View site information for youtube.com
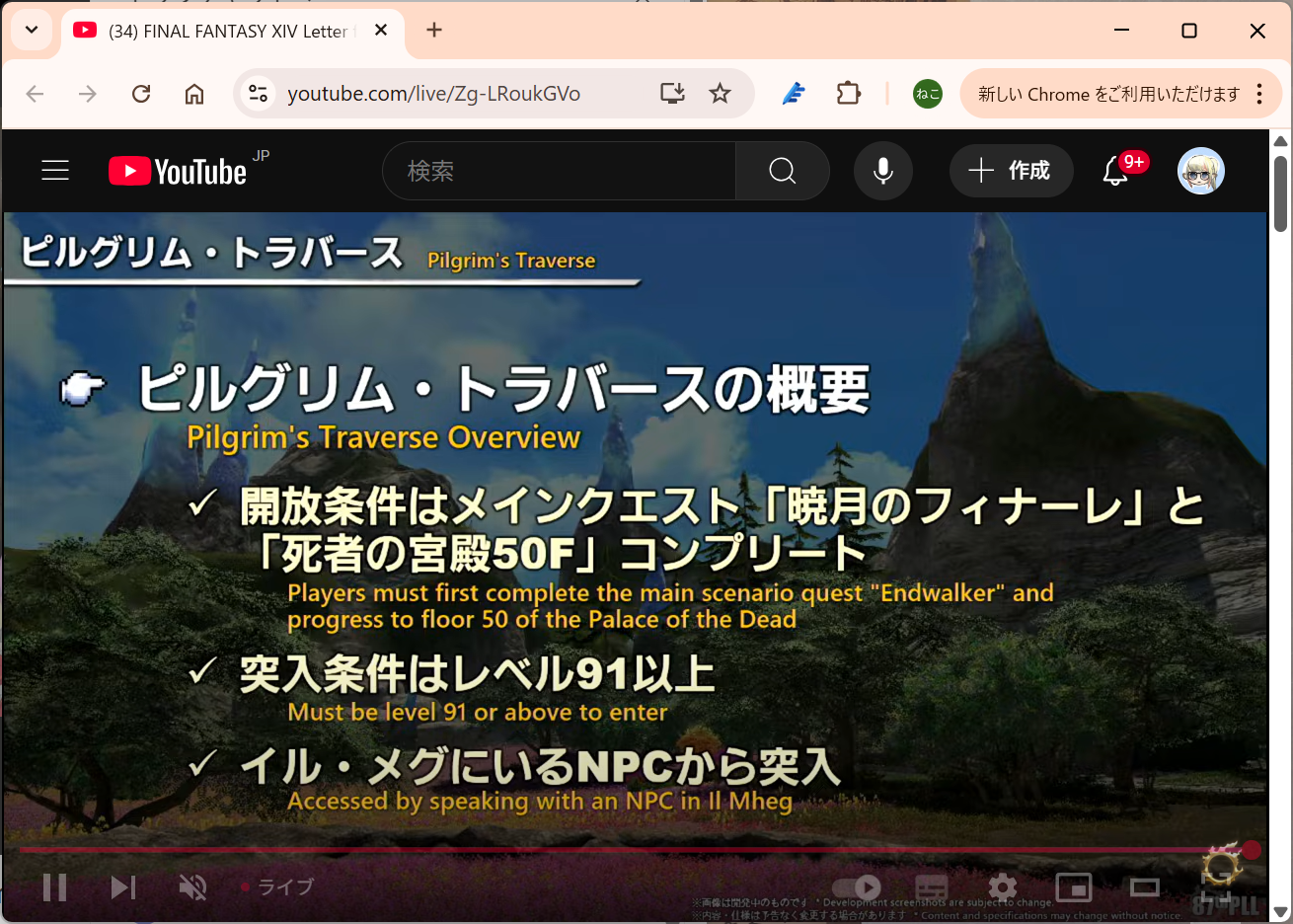This screenshot has width=1293, height=924. coord(259,94)
